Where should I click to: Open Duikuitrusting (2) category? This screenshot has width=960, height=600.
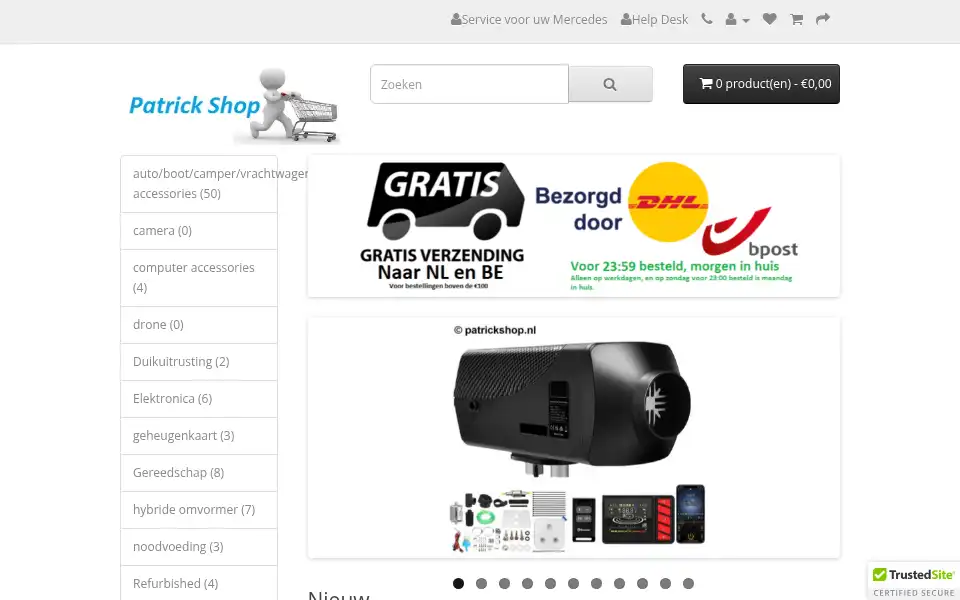click(x=199, y=362)
